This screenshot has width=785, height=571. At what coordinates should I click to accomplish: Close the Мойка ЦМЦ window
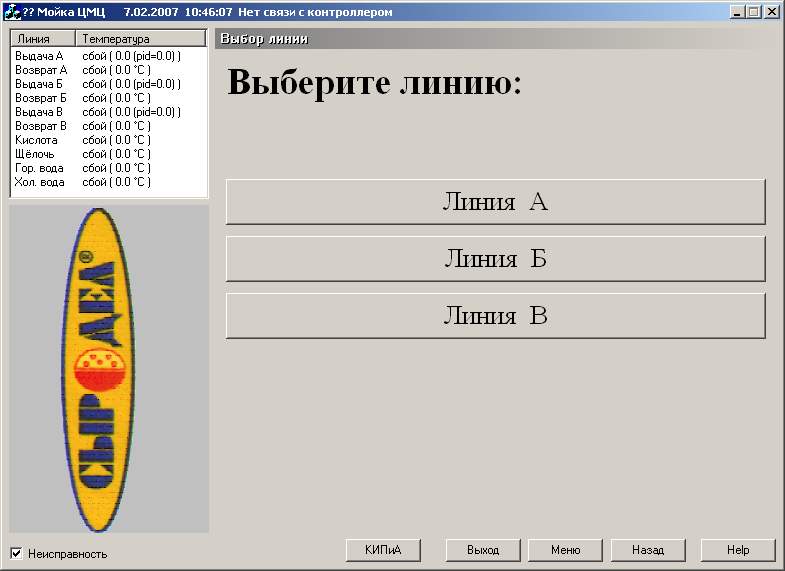(x=771, y=12)
